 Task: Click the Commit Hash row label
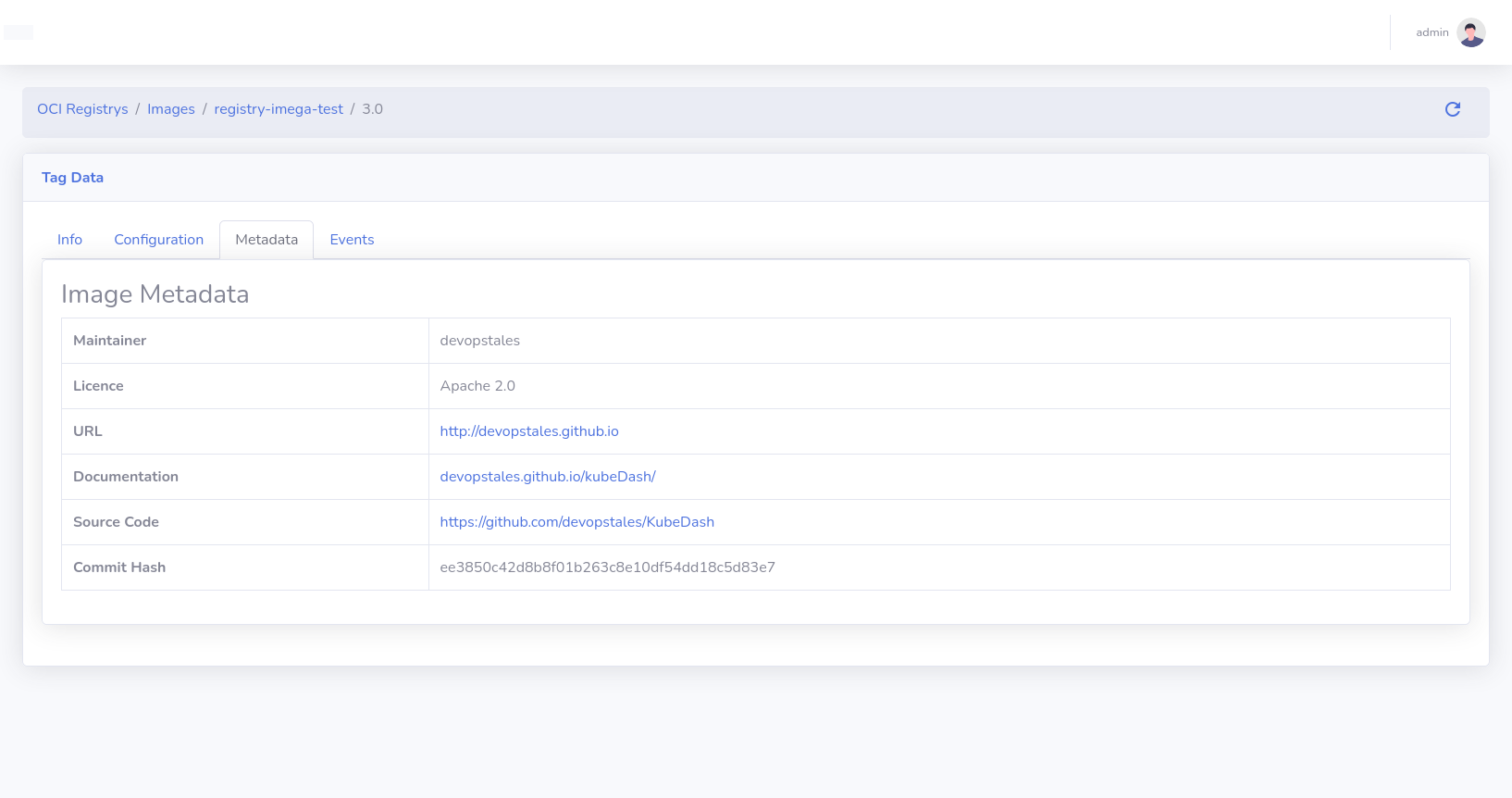click(119, 567)
